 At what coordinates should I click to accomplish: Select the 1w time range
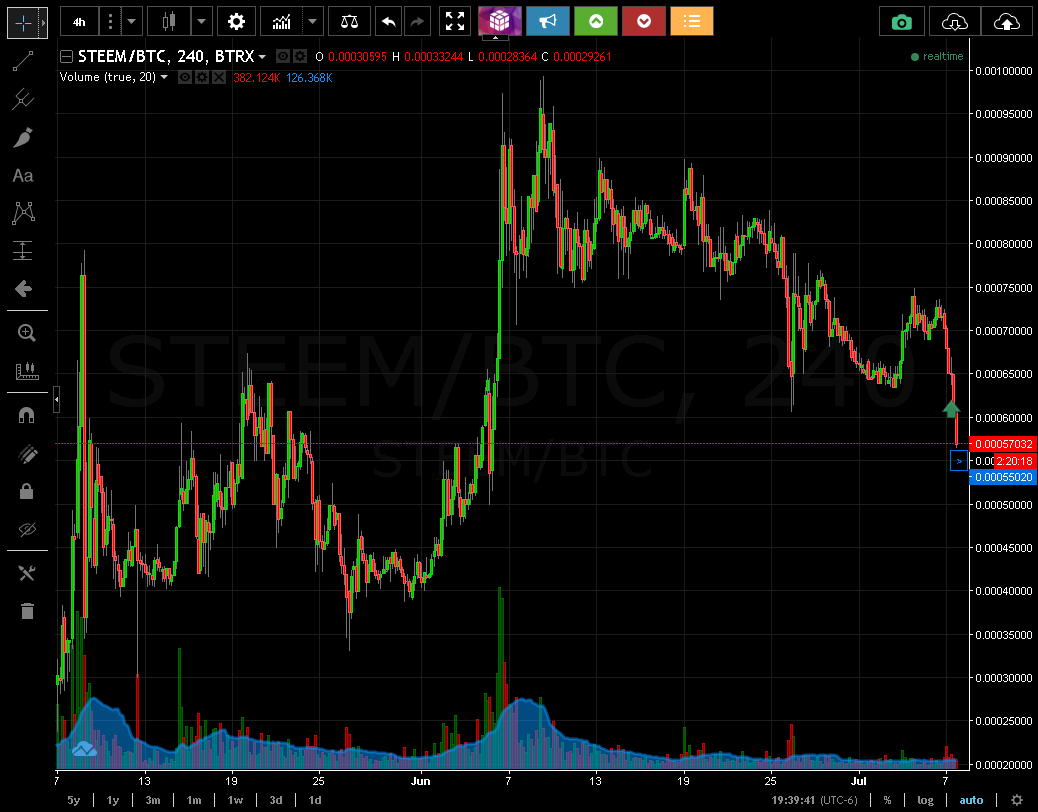coord(235,800)
